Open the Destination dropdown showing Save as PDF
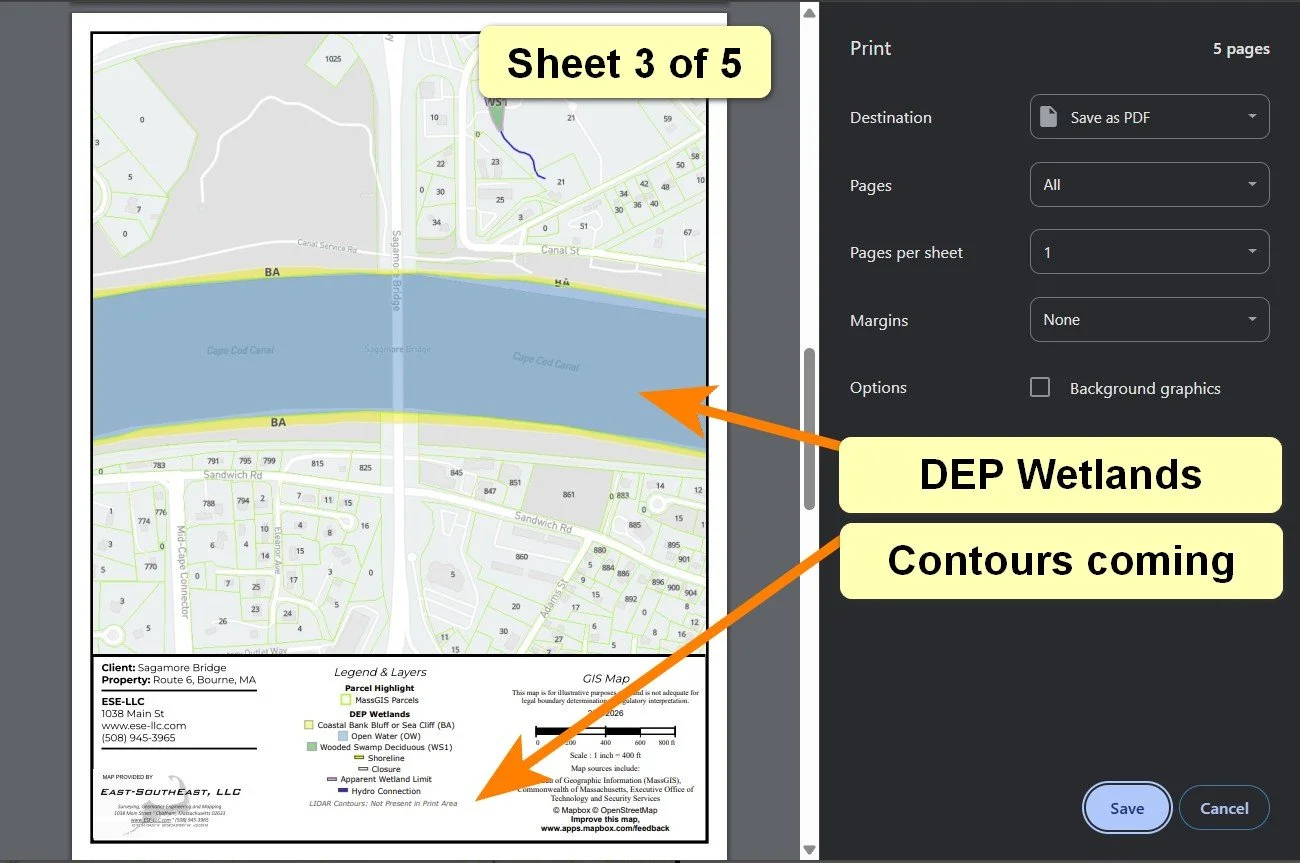Image resolution: width=1300 pixels, height=863 pixels. click(1149, 117)
